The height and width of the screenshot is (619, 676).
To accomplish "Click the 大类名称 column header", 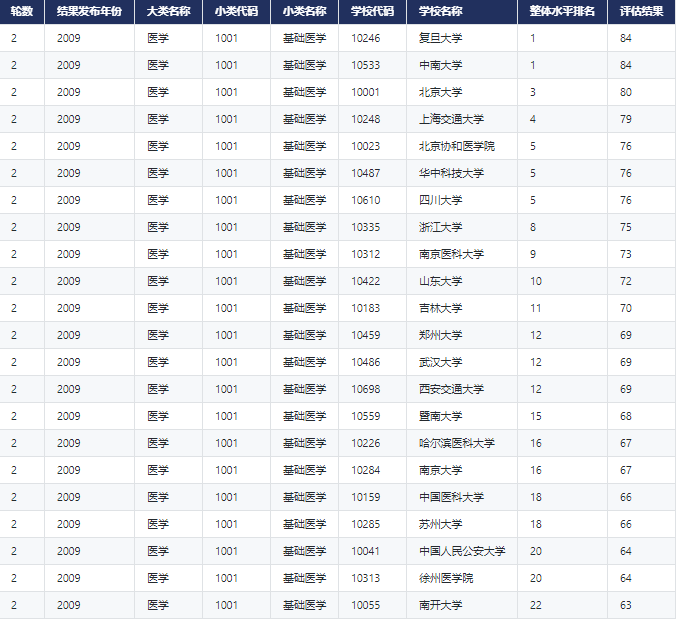I will (x=168, y=11).
